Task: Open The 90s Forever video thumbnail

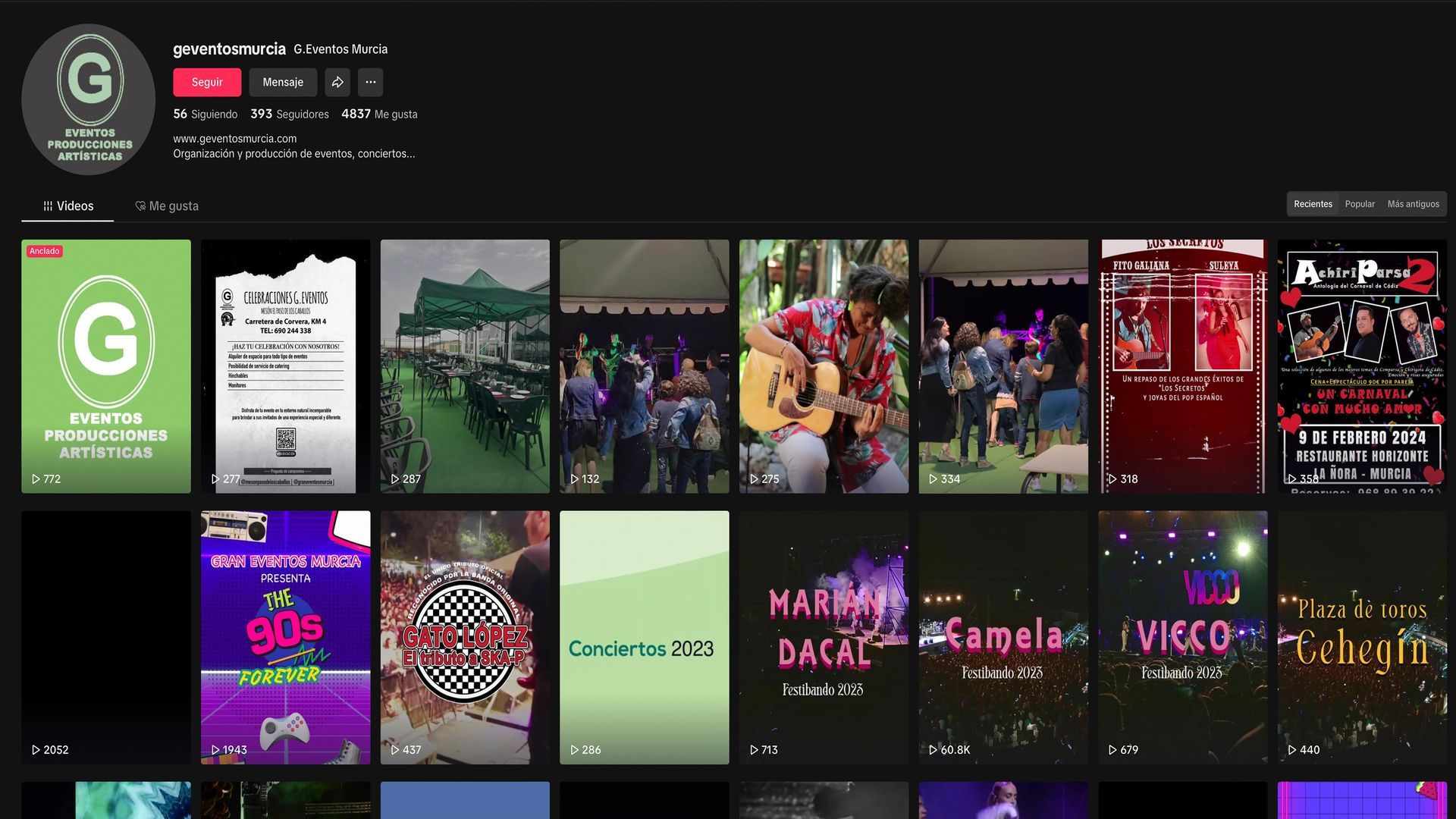Action: tap(285, 637)
